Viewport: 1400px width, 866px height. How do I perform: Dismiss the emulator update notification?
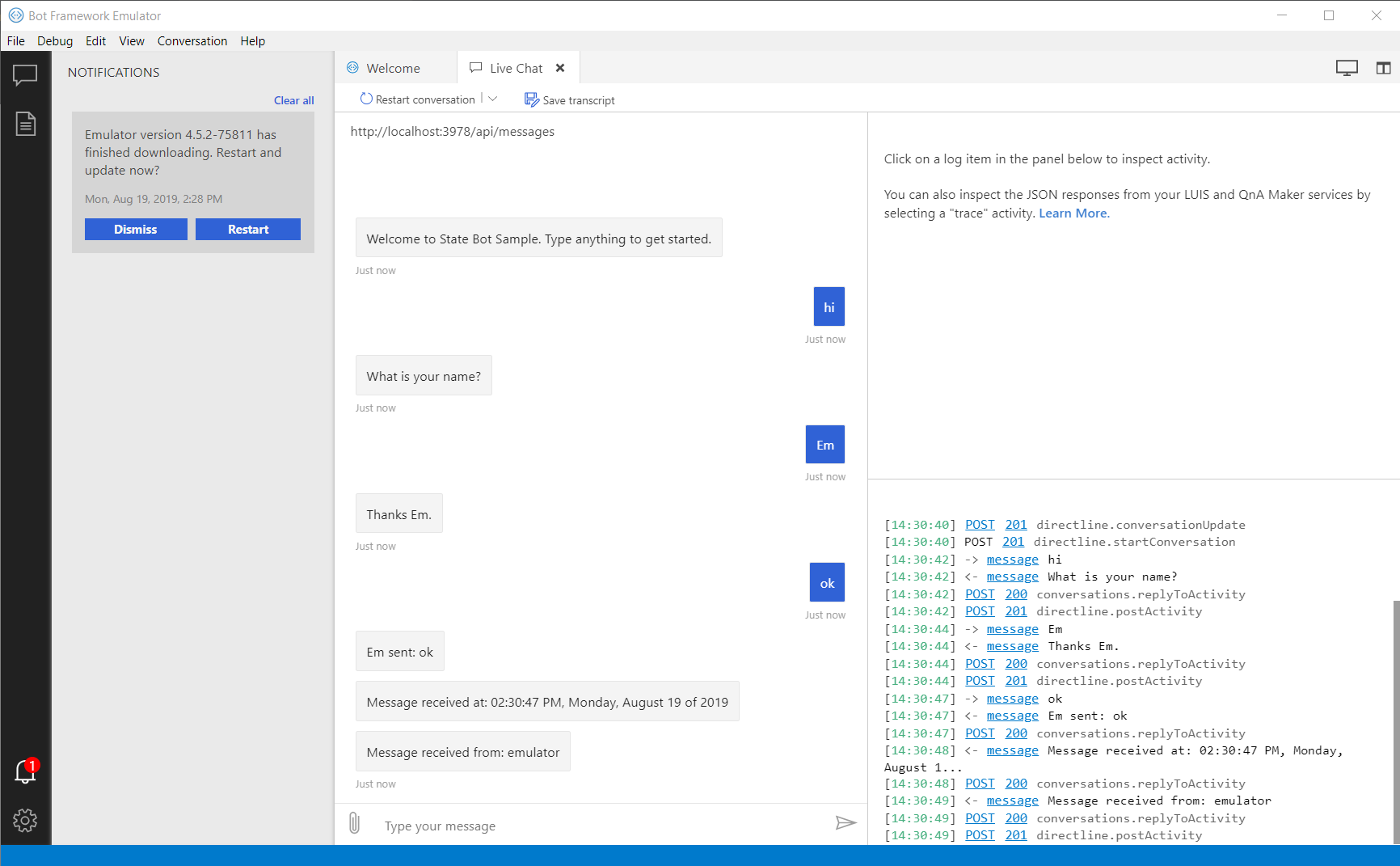coord(135,229)
